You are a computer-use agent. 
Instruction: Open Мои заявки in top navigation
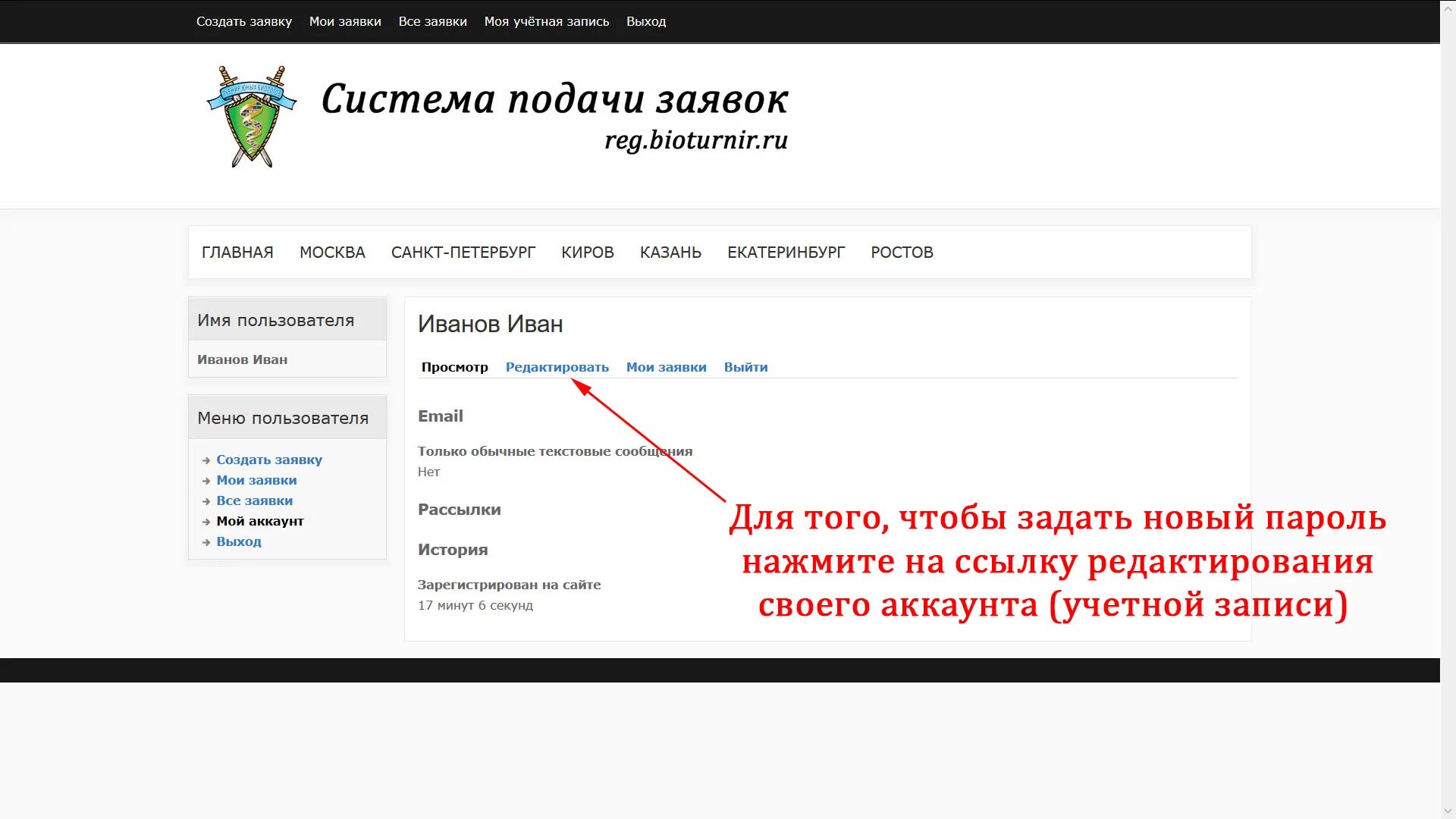point(345,21)
